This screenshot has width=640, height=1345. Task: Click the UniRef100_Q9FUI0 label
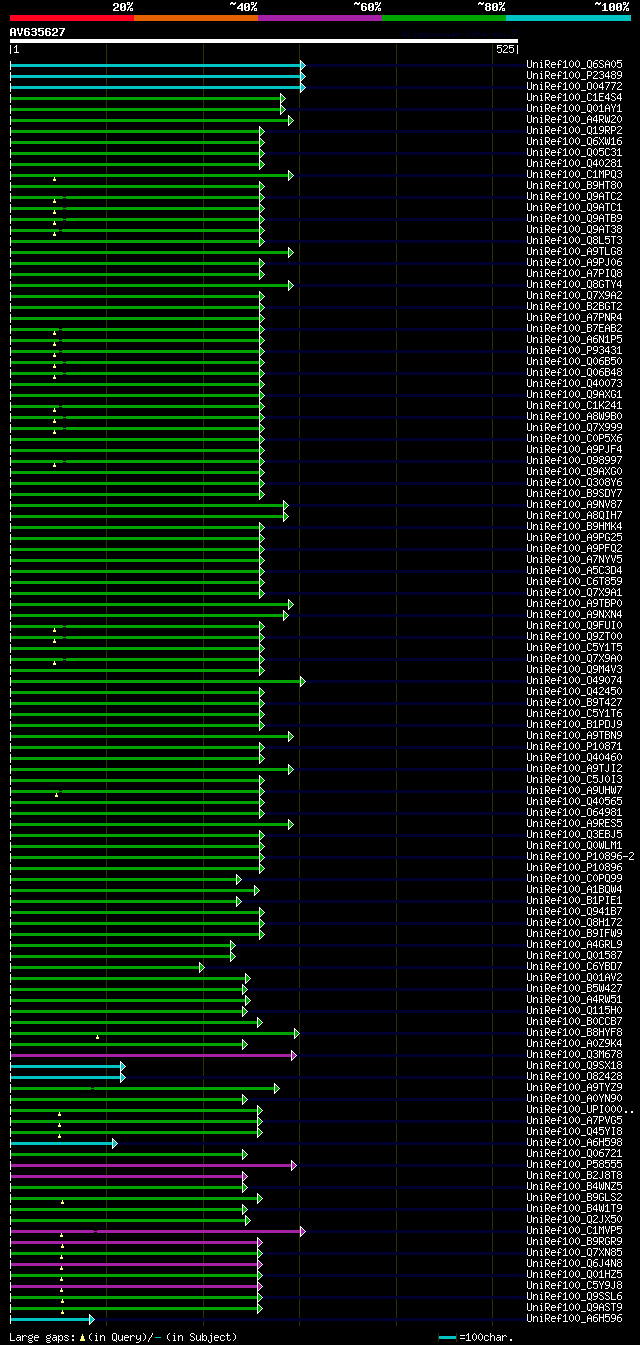[576, 626]
